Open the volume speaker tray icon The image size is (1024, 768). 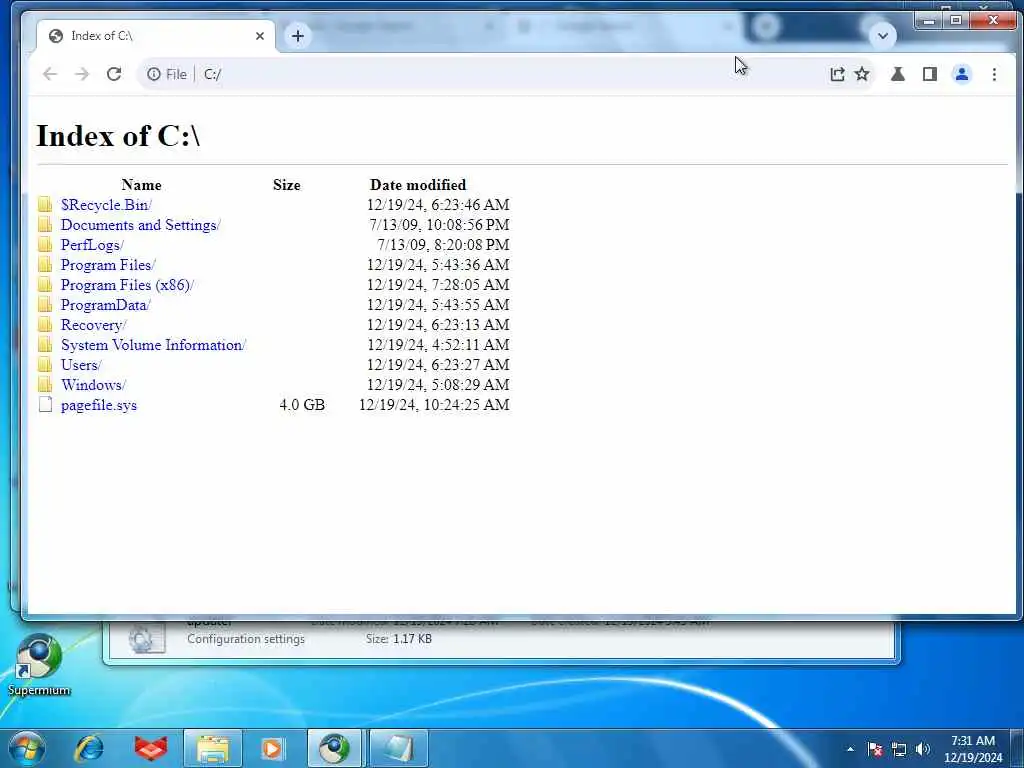point(923,749)
